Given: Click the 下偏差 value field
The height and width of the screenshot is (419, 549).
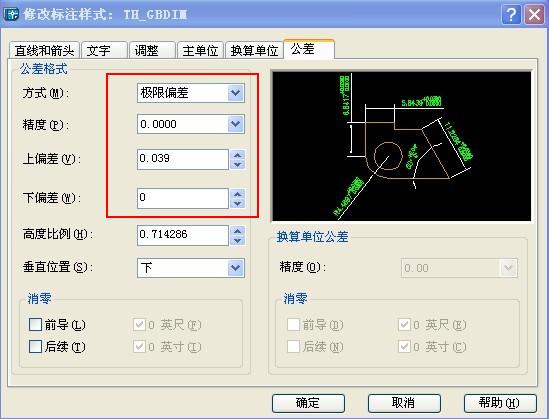Looking at the screenshot, I should click(x=183, y=198).
